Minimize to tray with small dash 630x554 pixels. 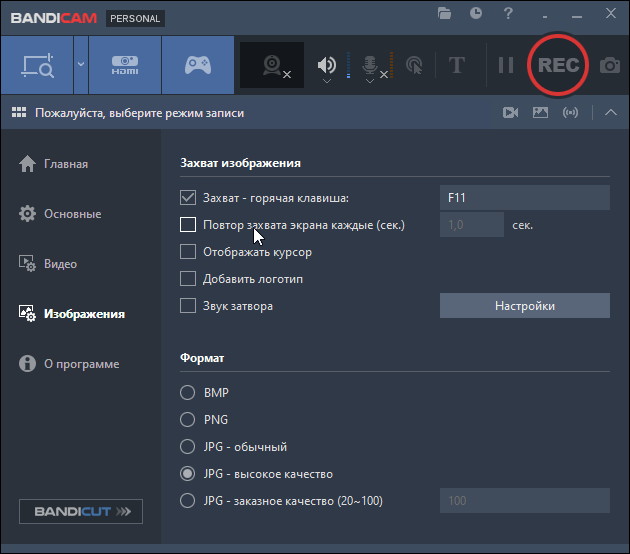[x=545, y=17]
